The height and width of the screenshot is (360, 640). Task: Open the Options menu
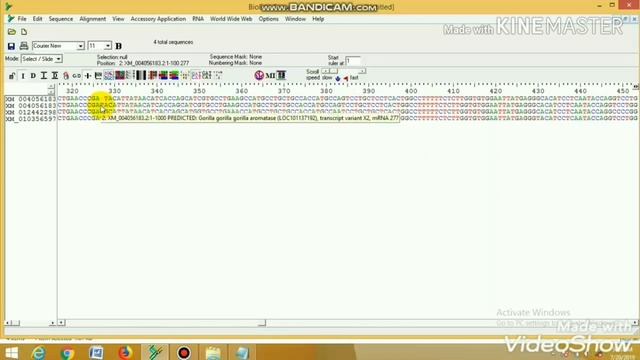click(x=269, y=19)
